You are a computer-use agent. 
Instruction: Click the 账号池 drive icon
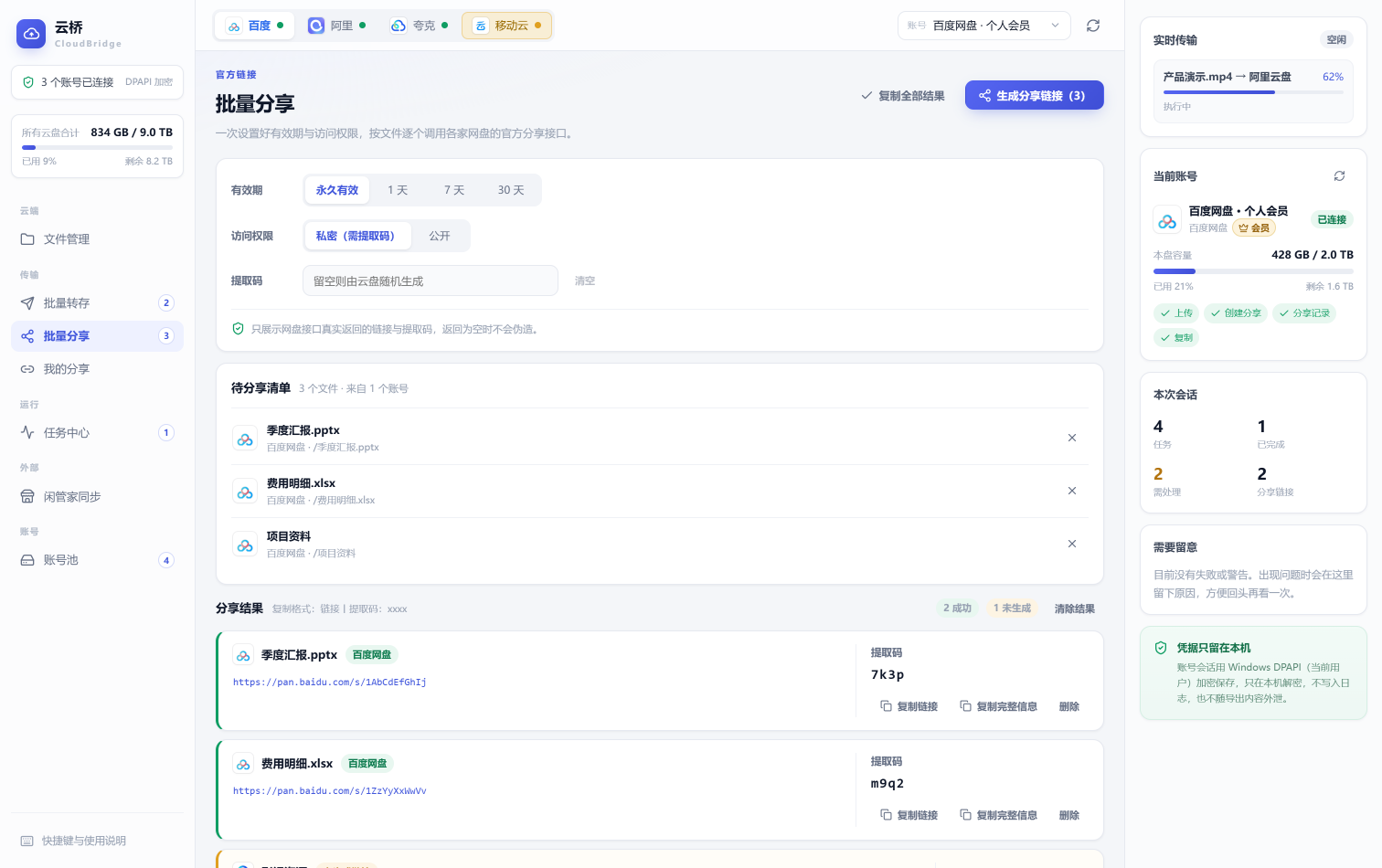[27, 560]
